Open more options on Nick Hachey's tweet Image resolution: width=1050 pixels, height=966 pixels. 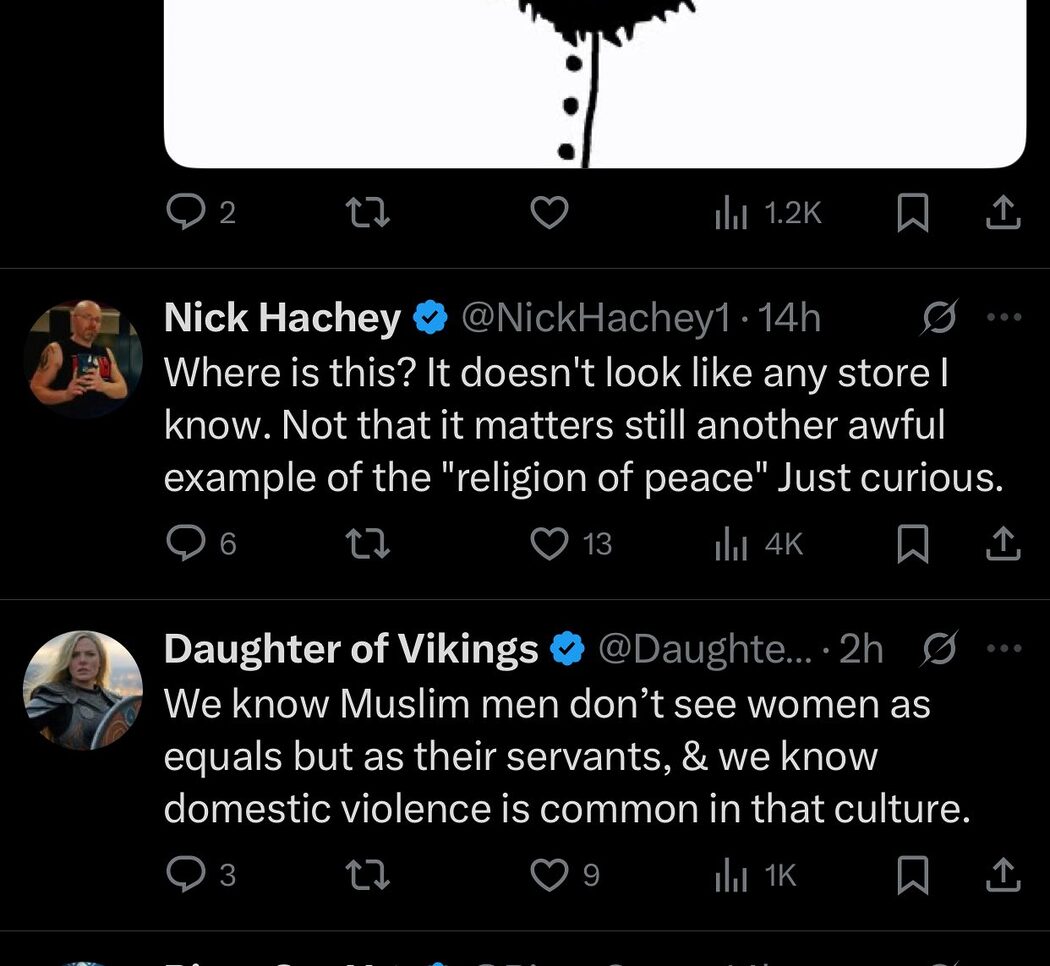[x=1004, y=317]
